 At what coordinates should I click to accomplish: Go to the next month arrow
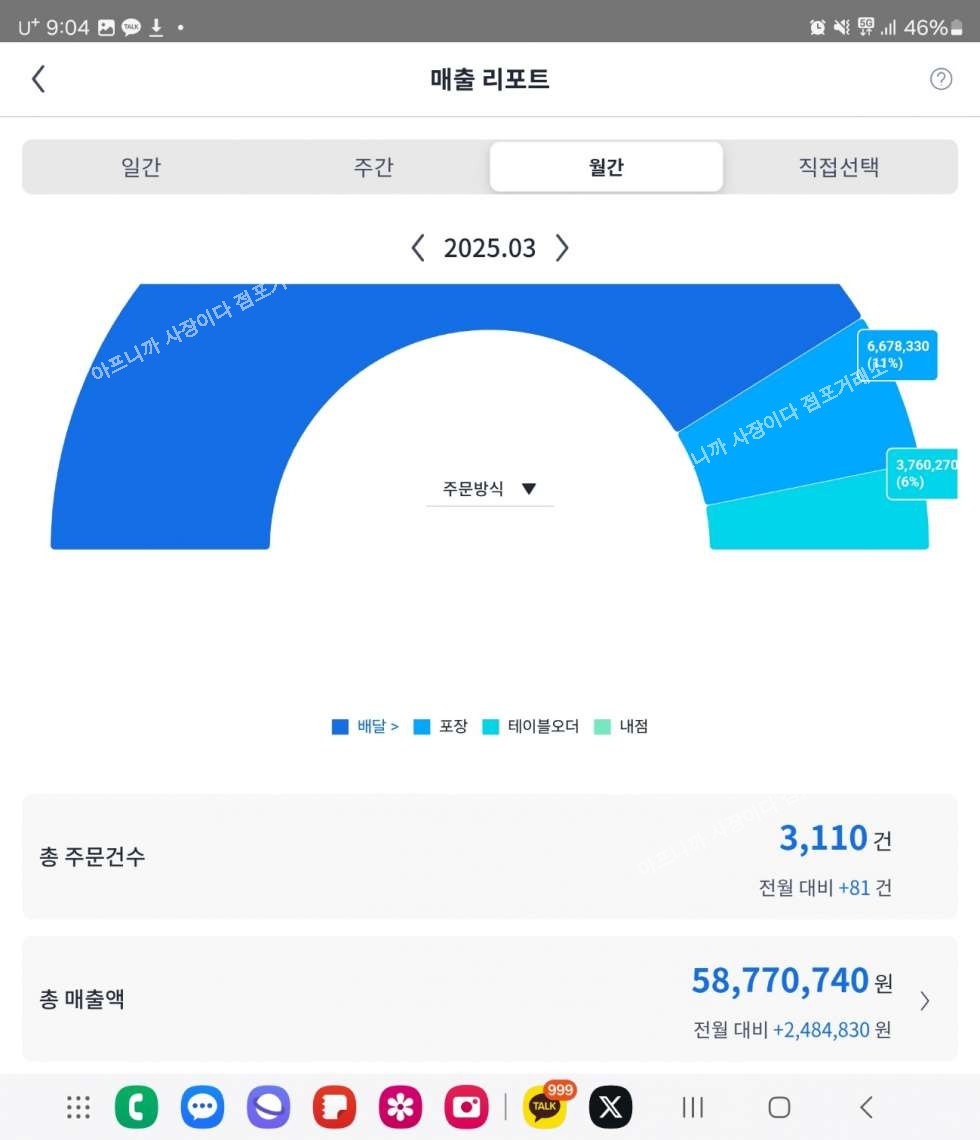tap(562, 248)
